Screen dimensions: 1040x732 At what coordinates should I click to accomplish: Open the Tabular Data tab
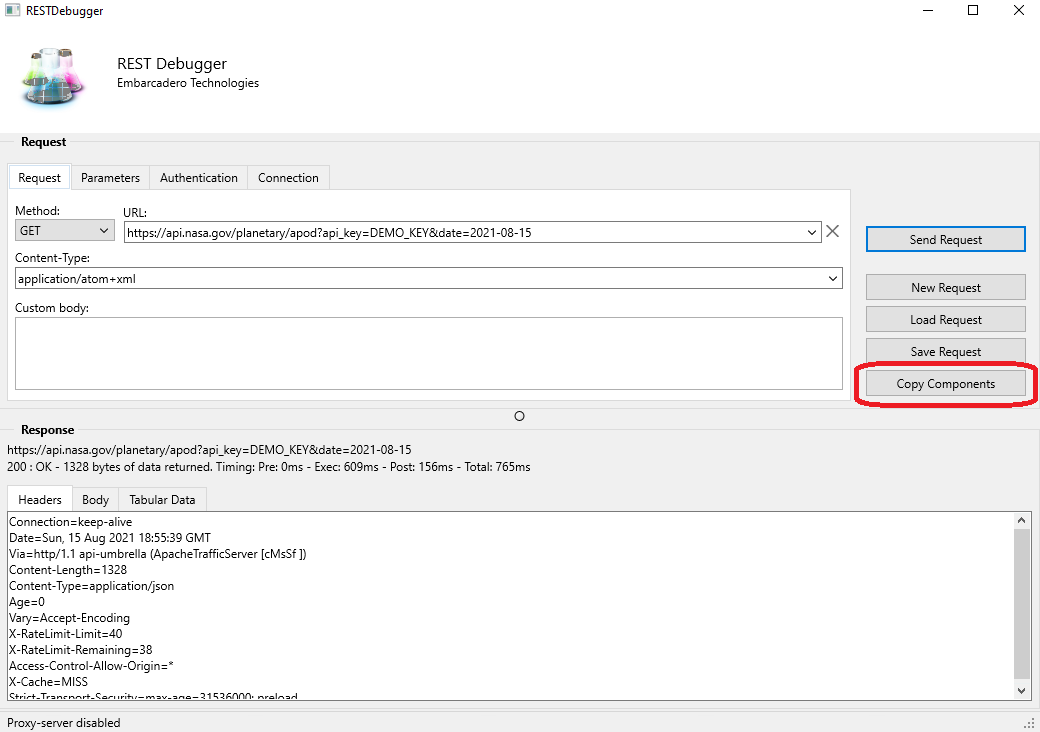click(x=162, y=499)
